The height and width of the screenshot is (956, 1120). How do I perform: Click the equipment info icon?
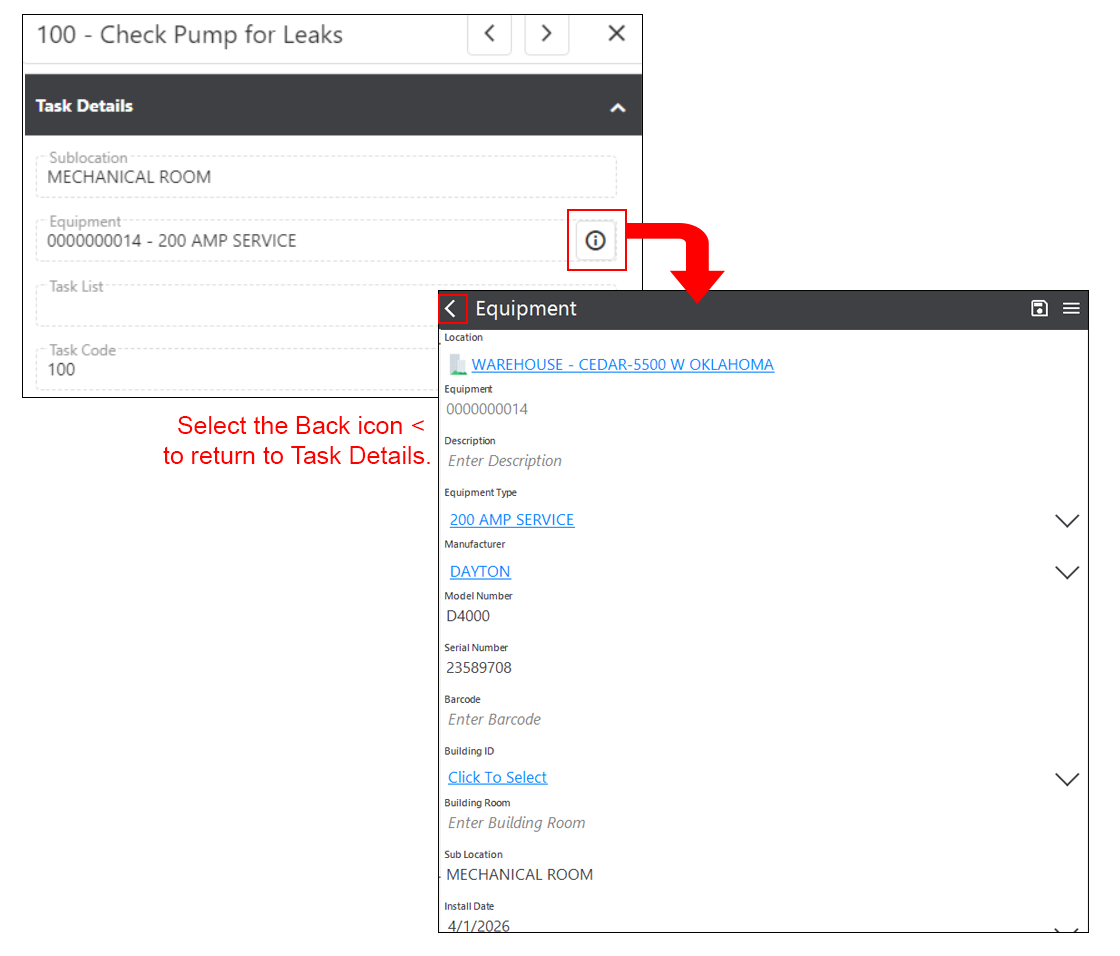pos(596,241)
